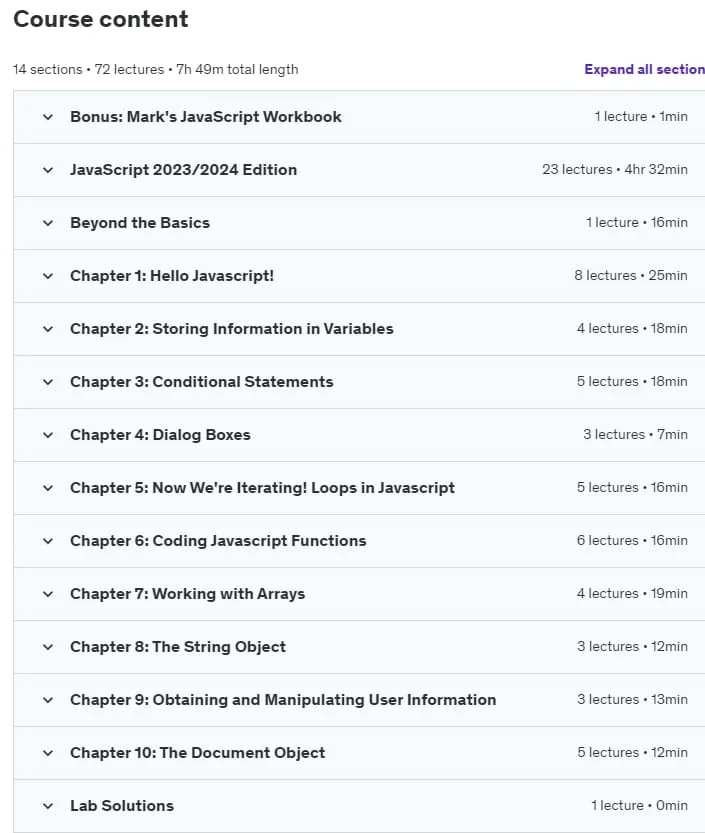Select Chapter 7: Working with Arrays title
705x833 pixels.
(188, 594)
